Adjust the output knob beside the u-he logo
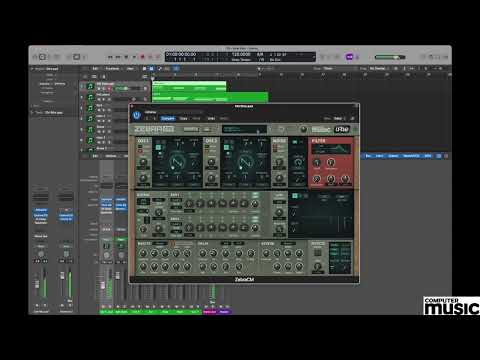 tap(303, 129)
